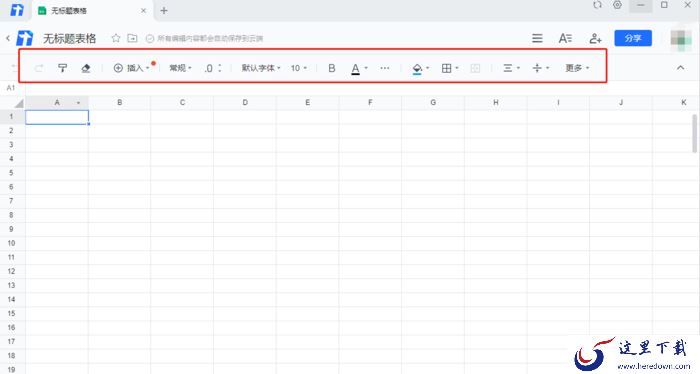Screen dimensions: 700x374
Task: Select column E header
Action: [x=308, y=103]
